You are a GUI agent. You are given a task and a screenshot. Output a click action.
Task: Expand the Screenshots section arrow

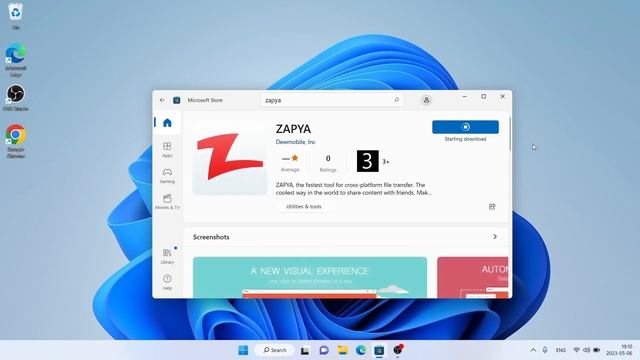tap(495, 237)
